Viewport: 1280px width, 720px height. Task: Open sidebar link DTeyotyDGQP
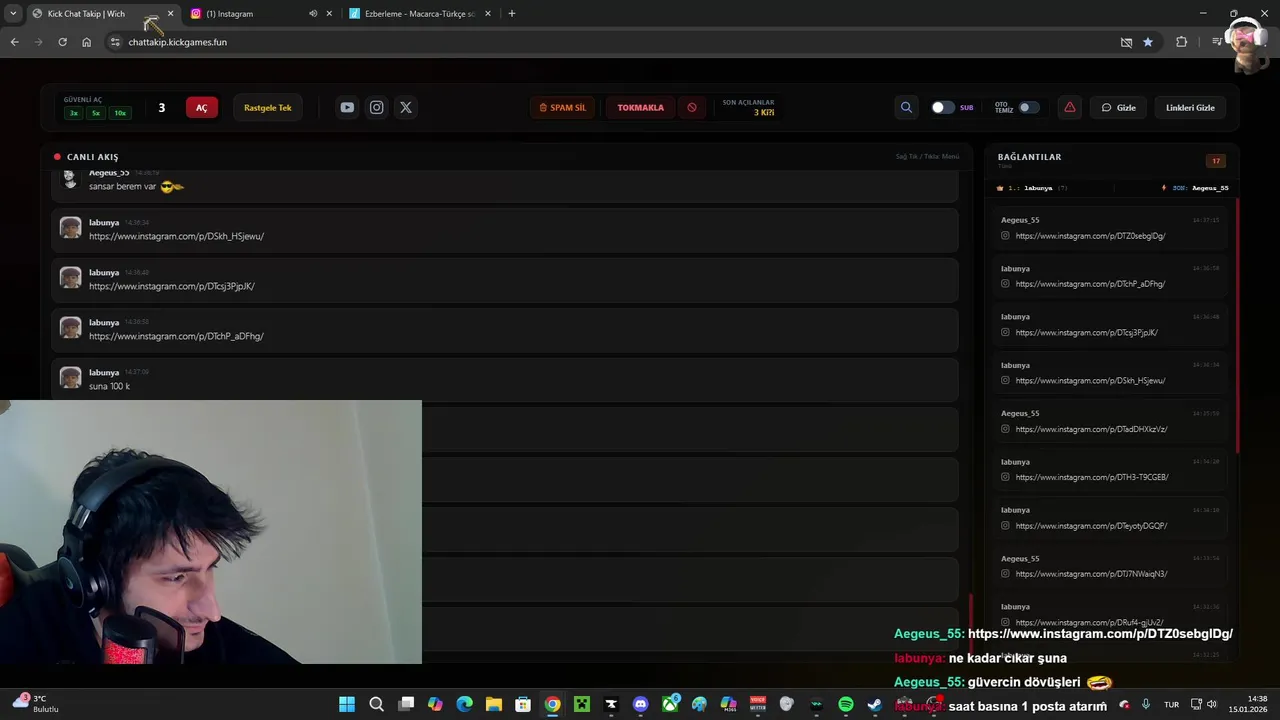click(x=1091, y=526)
